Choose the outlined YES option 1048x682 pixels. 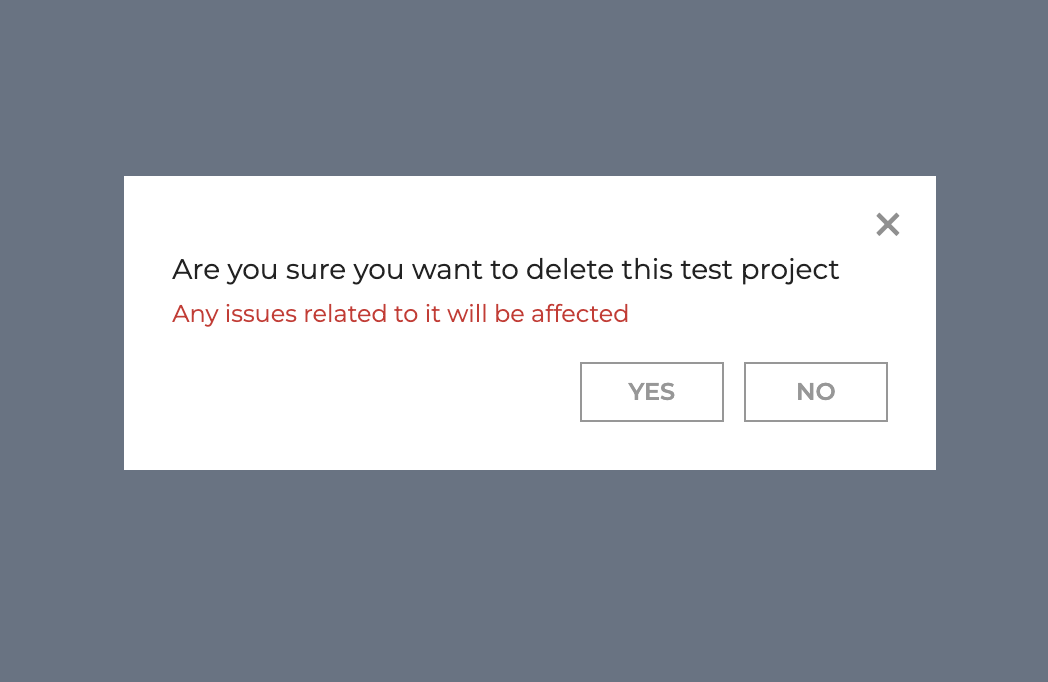click(652, 392)
